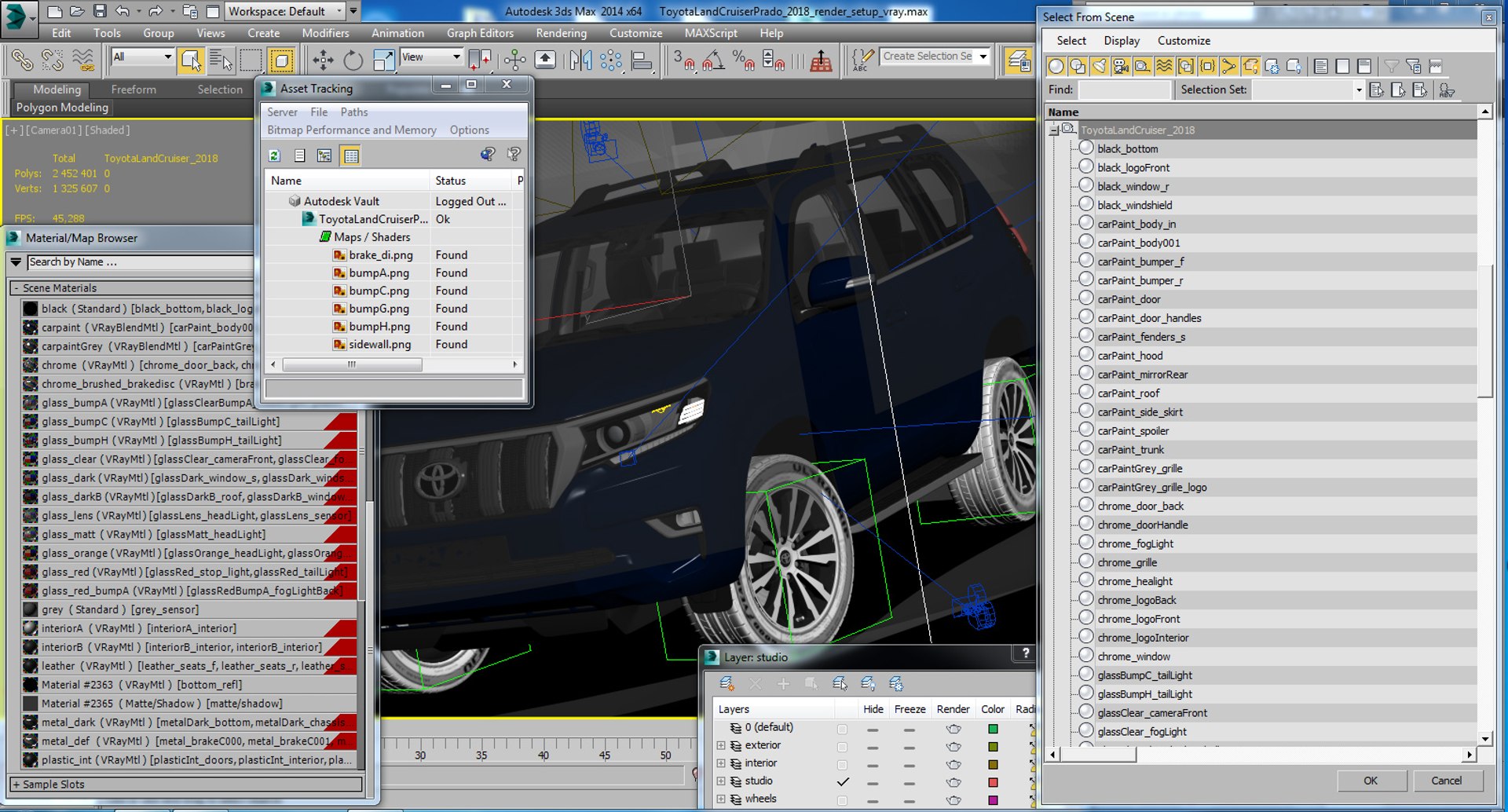Viewport: 1508px width, 812px height.
Task: Click Refresh icon in Asset Tracking
Action: [274, 155]
